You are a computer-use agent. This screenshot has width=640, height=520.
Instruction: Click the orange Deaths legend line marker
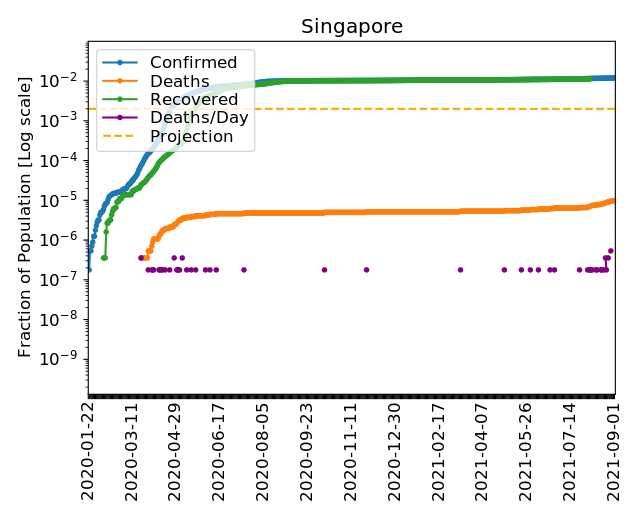coord(119,81)
